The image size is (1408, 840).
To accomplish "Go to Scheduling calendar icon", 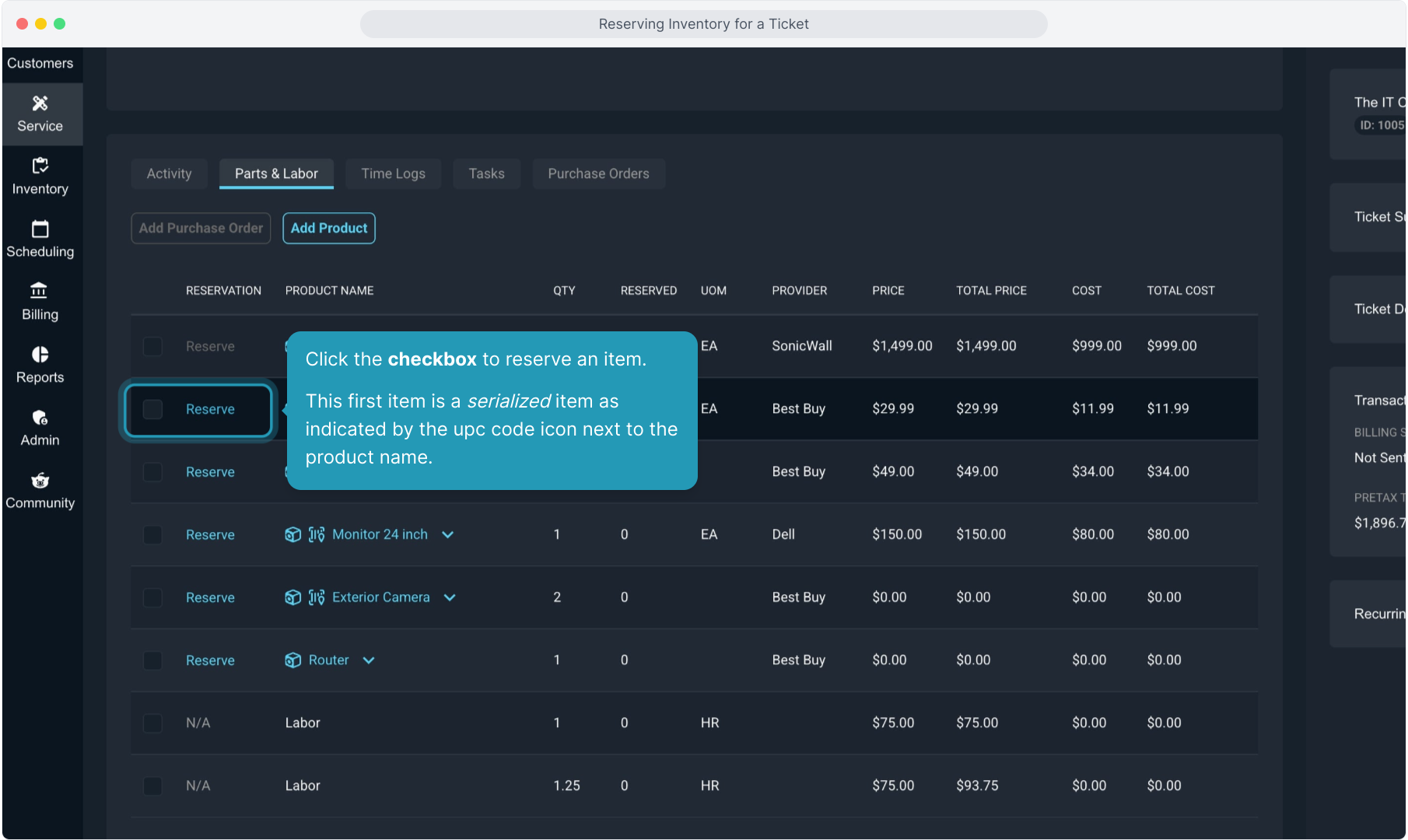I will pyautogui.click(x=40, y=229).
